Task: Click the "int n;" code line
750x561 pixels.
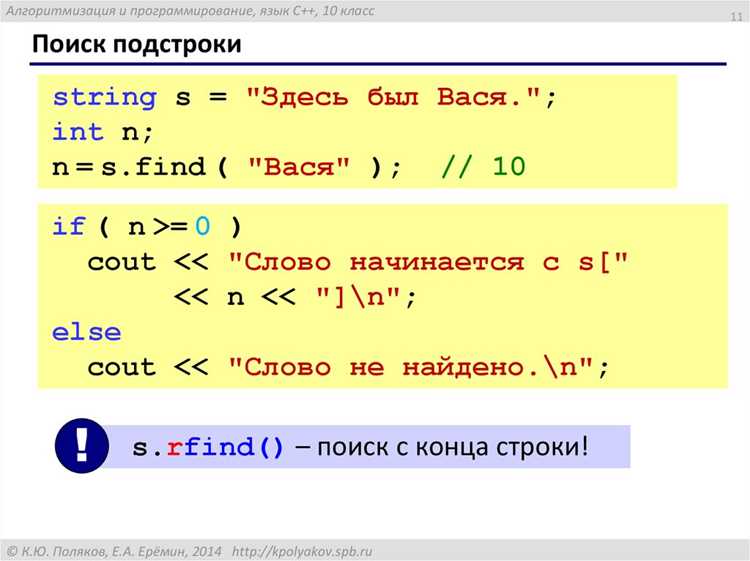Action: [102, 132]
